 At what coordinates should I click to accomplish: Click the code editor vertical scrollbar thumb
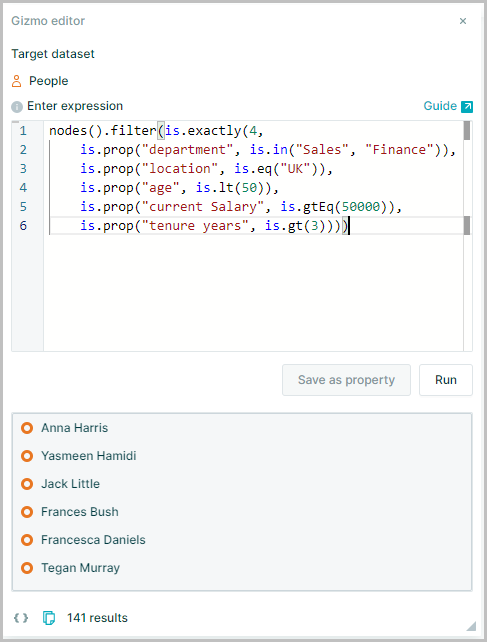[467, 131]
